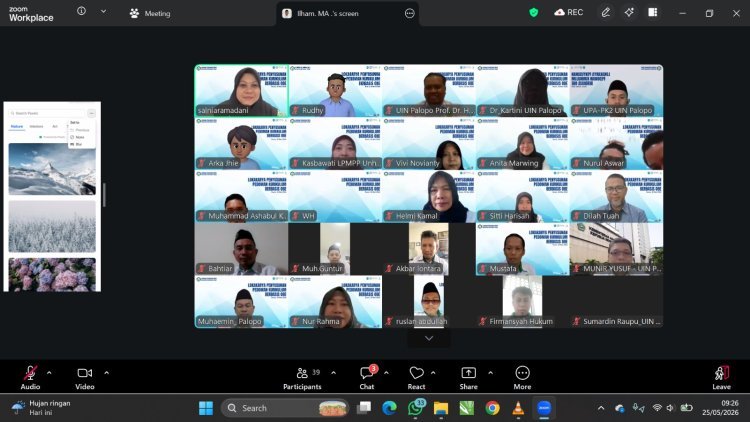Expand the caret next to React
750x422 pixels.
(x=433, y=373)
